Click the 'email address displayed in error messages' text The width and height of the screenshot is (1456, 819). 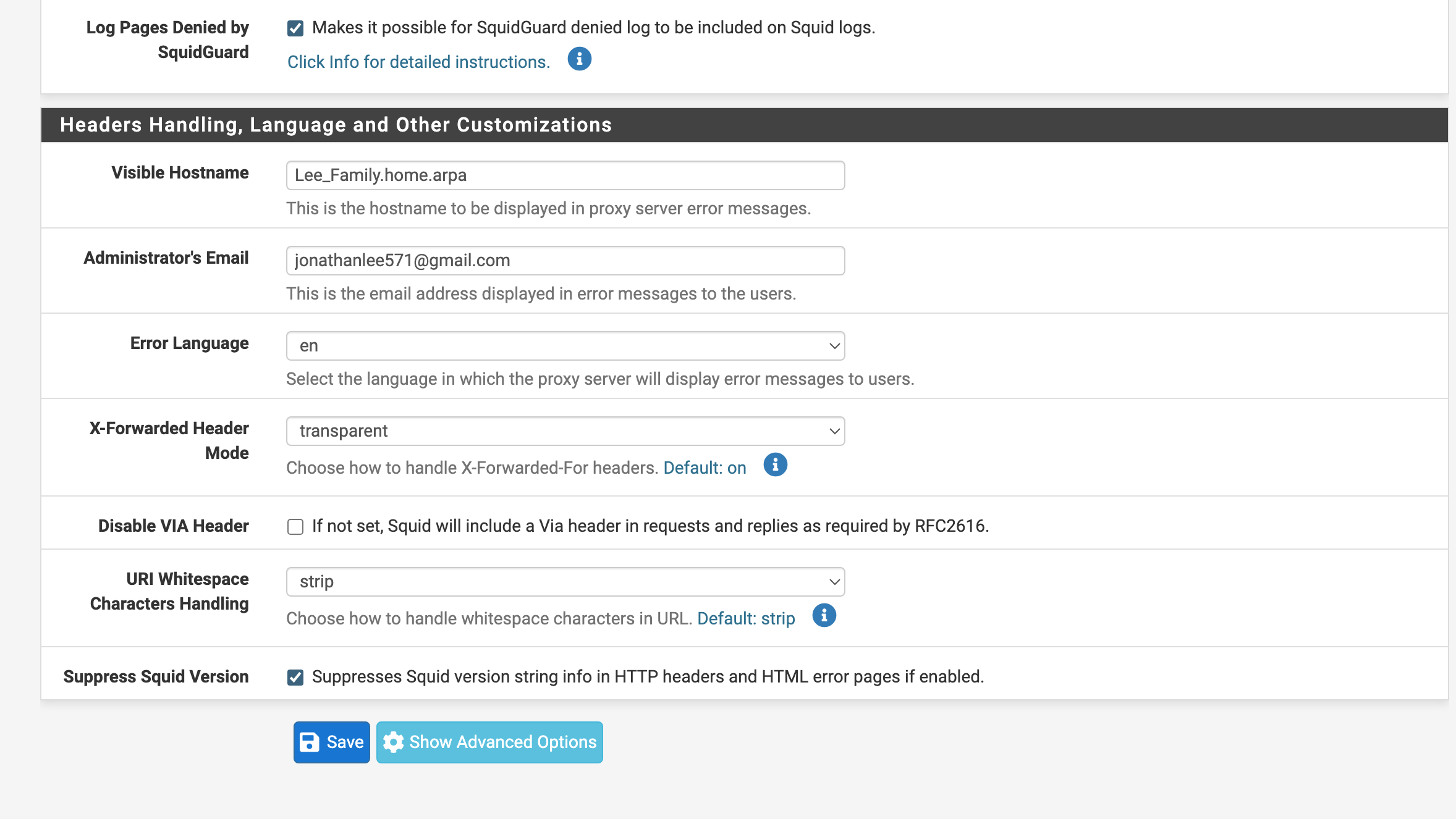tap(541, 293)
